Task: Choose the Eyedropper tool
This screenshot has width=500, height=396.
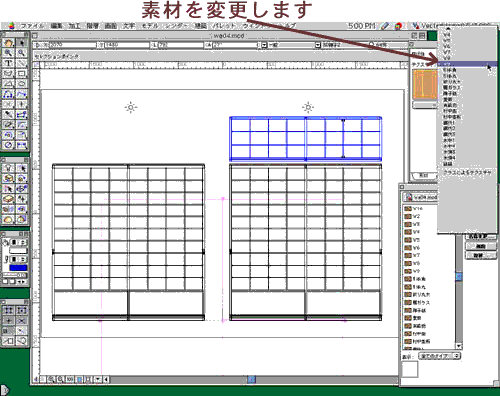Action: 8,115
